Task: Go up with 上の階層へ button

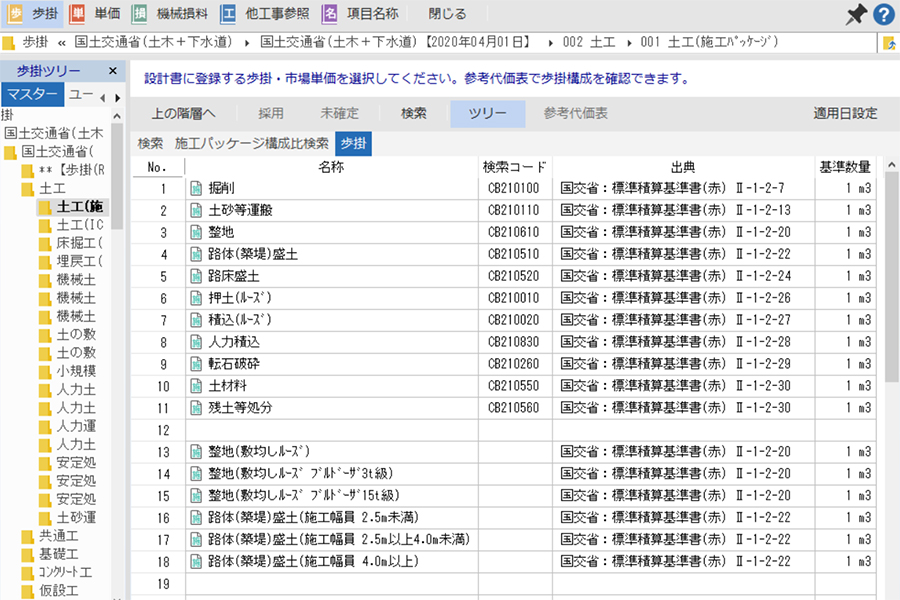Action: (x=184, y=114)
